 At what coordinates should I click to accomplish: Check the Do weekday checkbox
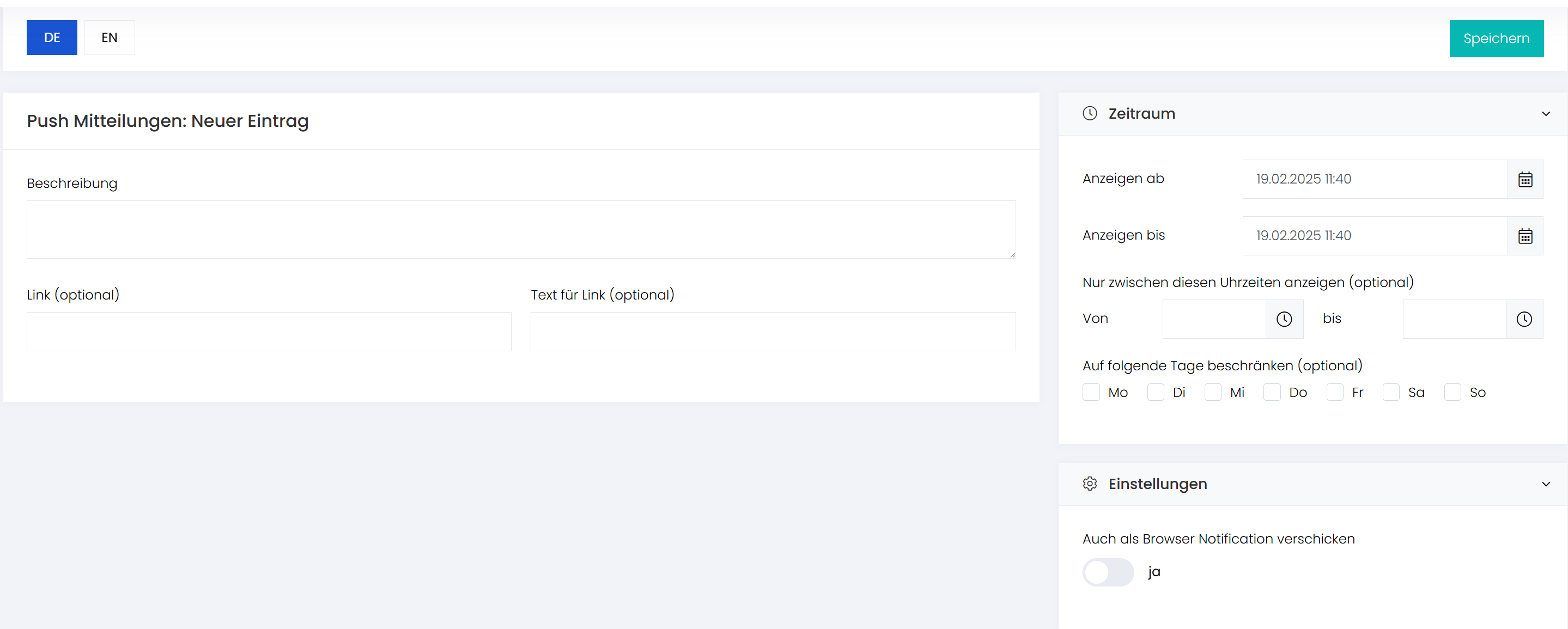coord(1272,392)
